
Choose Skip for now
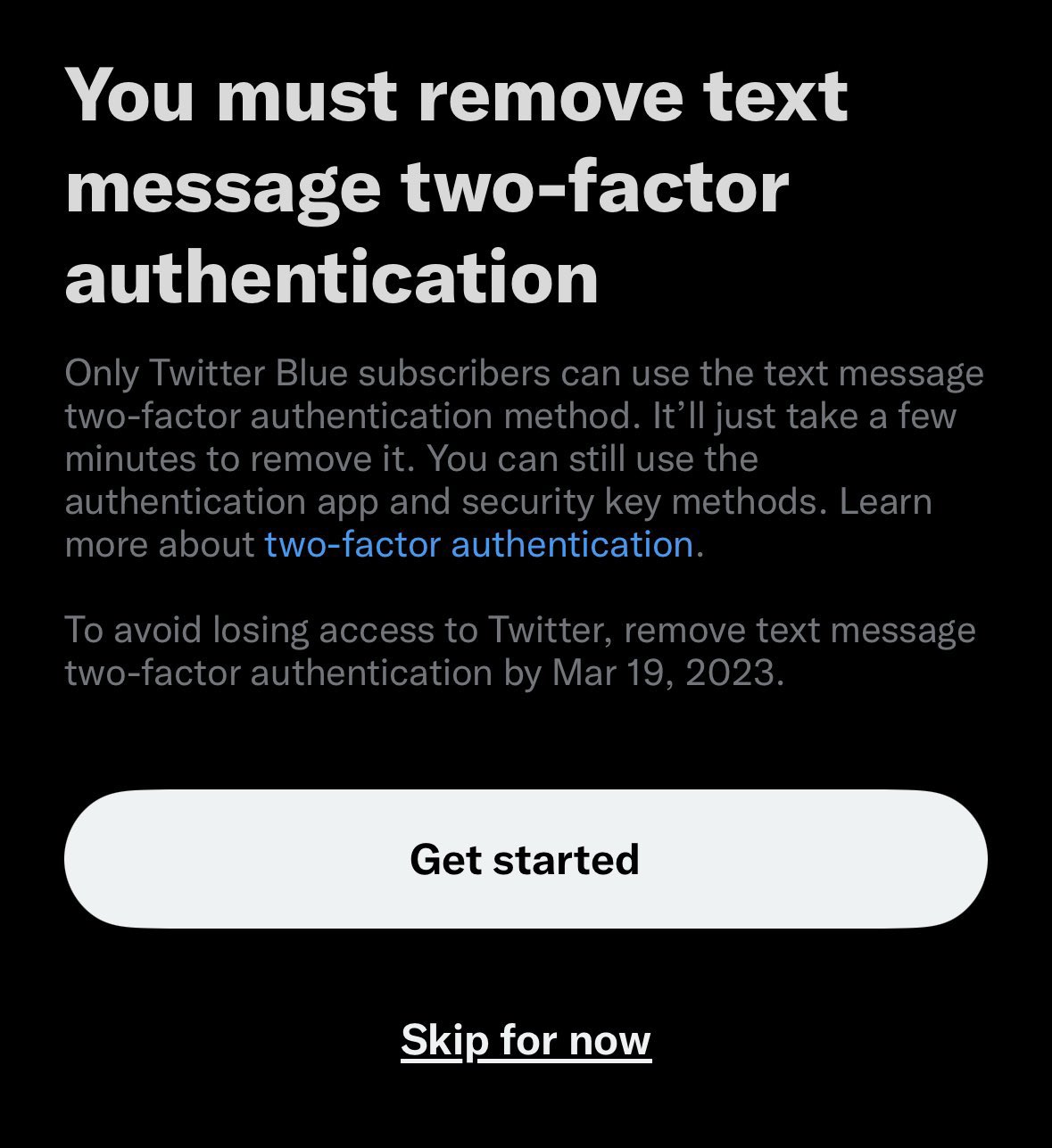tap(526, 1040)
